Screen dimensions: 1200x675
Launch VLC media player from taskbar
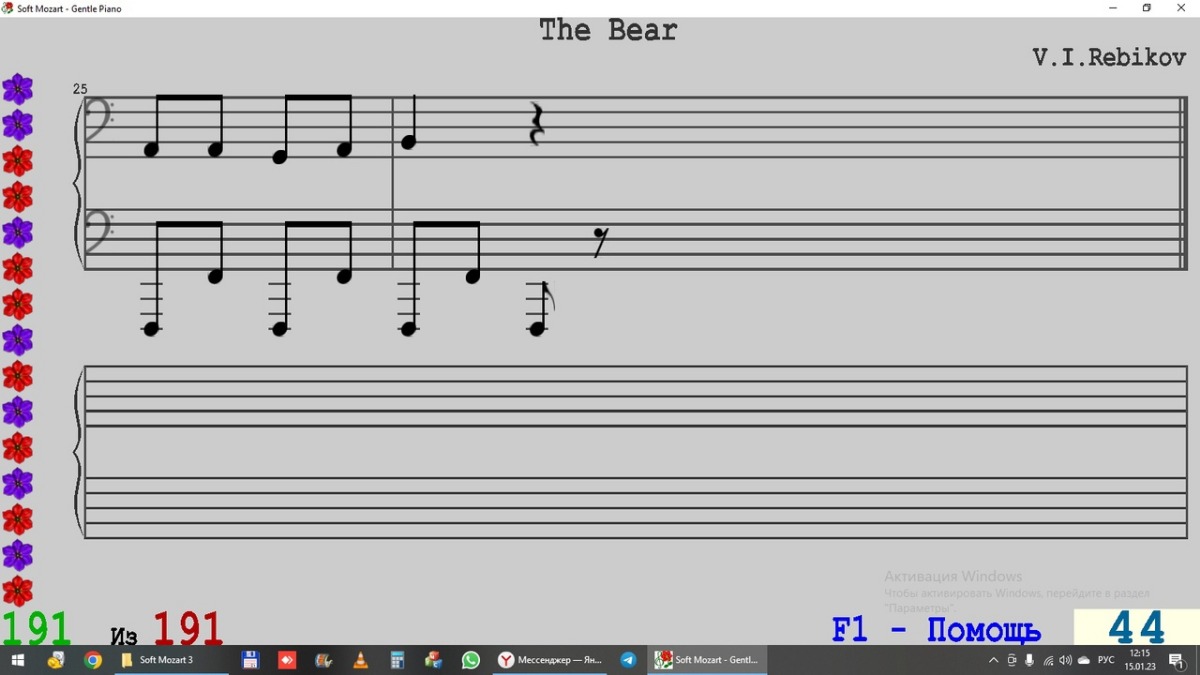click(361, 660)
